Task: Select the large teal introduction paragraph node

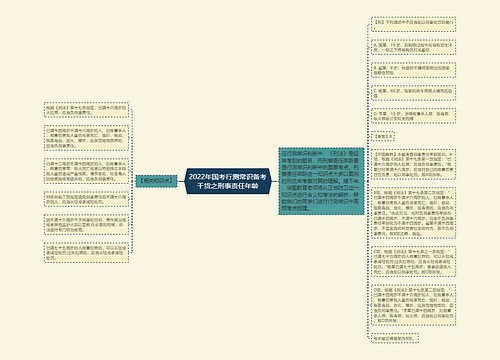Action: pyautogui.click(x=321, y=181)
